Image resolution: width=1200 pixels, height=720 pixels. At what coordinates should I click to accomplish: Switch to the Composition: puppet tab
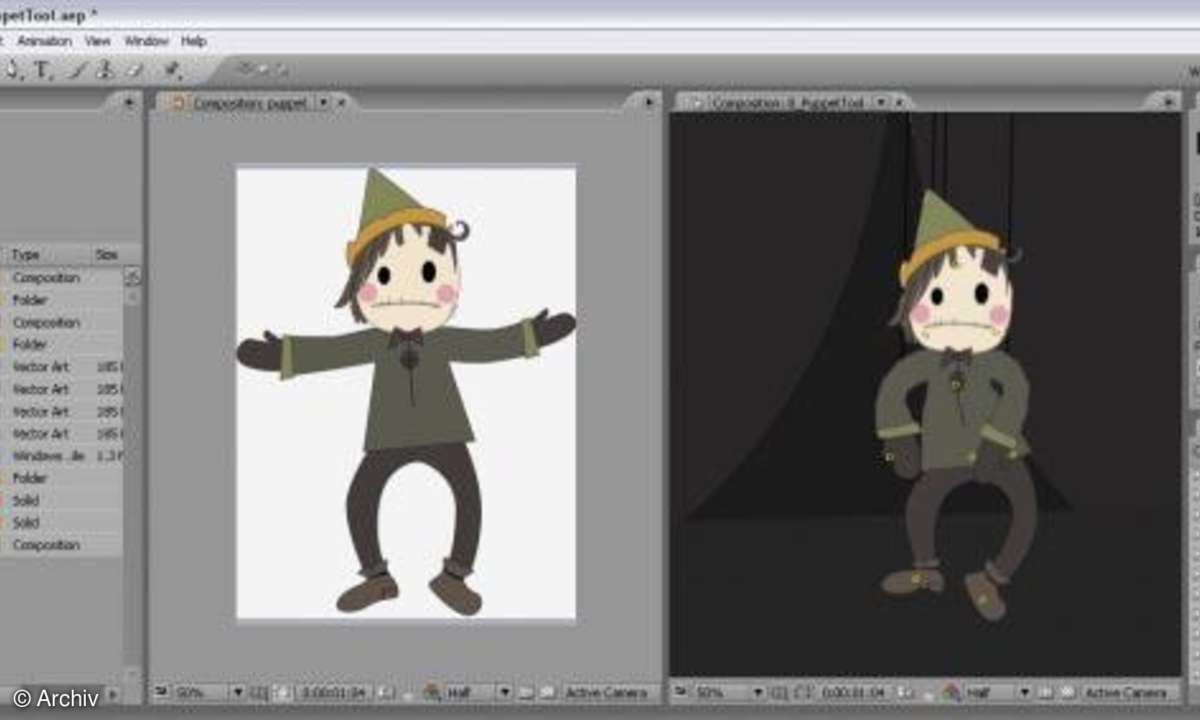tap(249, 102)
